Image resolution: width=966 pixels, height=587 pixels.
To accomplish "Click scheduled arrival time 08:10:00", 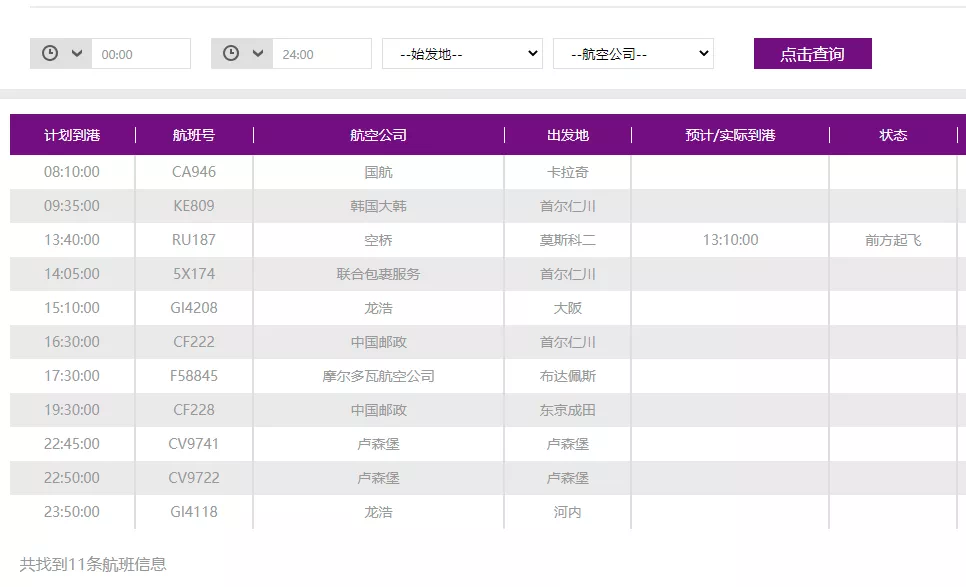I will point(72,172).
